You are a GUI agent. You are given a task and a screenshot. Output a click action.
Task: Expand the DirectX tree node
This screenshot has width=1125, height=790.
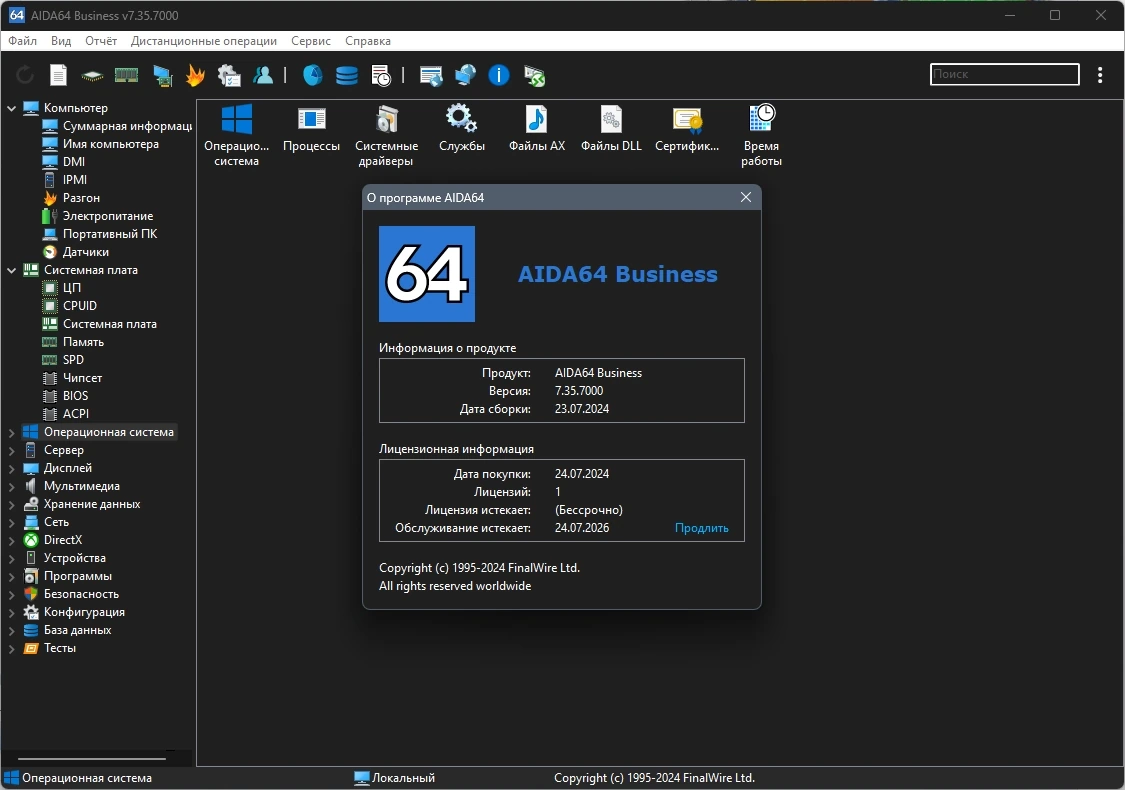(11, 540)
